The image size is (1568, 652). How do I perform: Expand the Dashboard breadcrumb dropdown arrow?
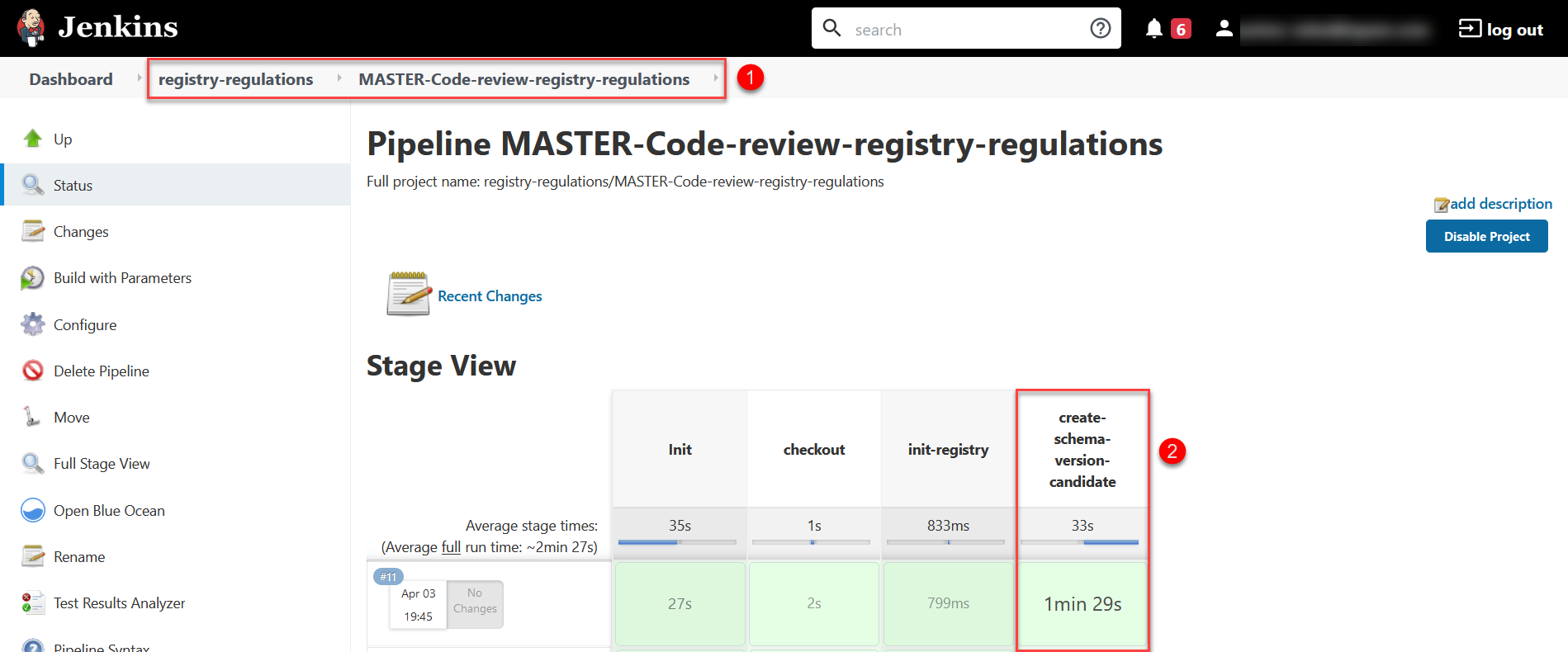point(139,78)
